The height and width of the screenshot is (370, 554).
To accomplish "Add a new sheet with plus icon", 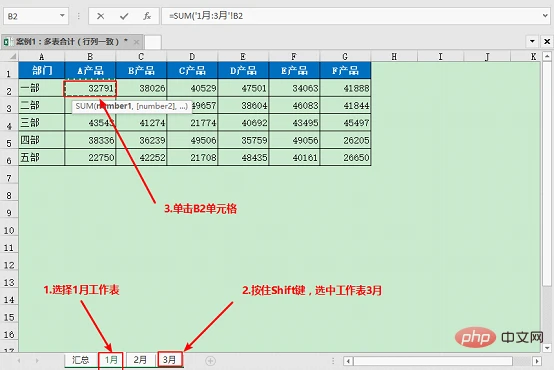I will click(211, 361).
